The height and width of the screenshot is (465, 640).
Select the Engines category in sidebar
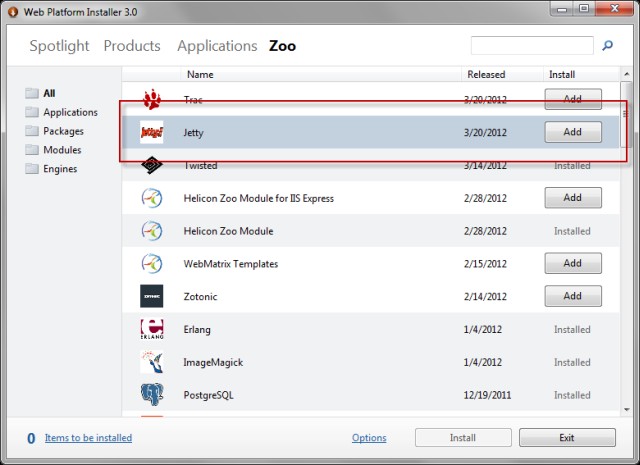tap(60, 169)
